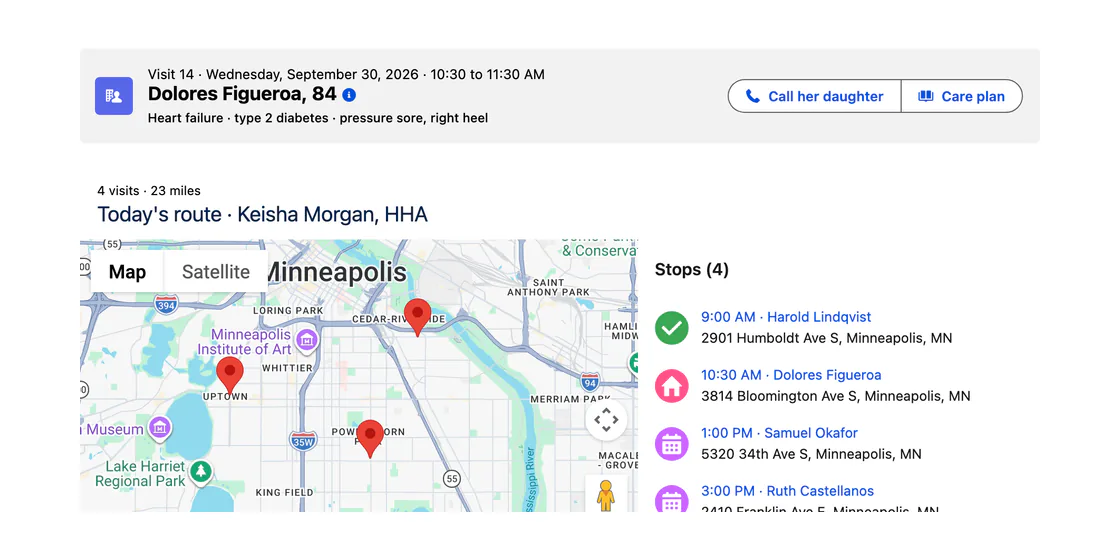The height and width of the screenshot is (560, 1120).
Task: Open 1:00 PM · Samuel Okafor stop
Action: pos(779,433)
